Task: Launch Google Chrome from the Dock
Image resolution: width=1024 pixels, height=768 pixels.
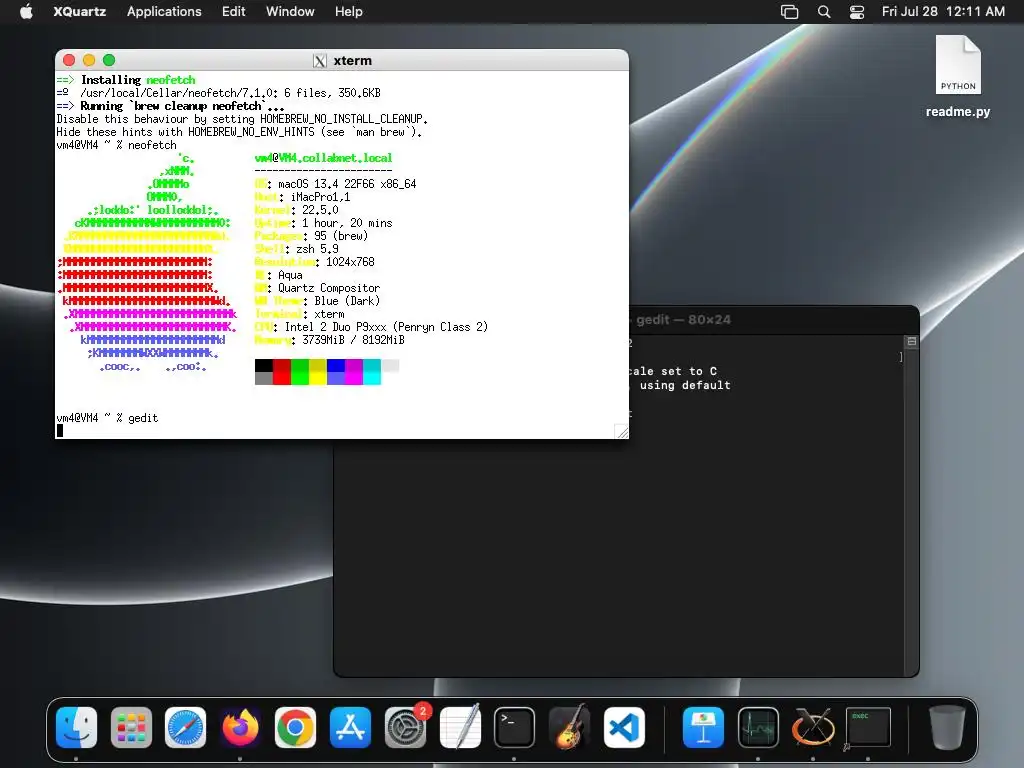Action: click(x=295, y=727)
